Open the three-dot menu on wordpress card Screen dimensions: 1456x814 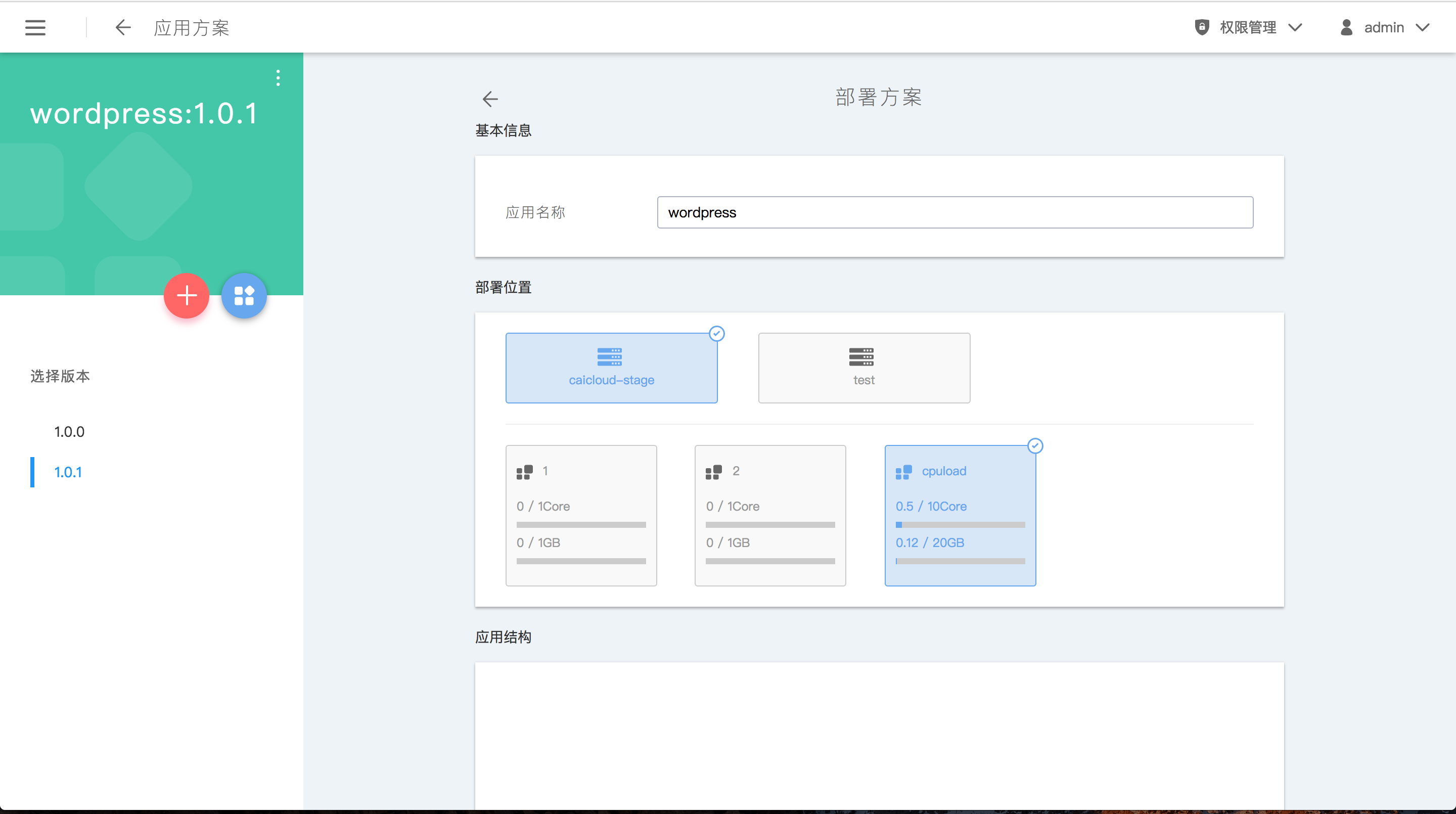[278, 77]
